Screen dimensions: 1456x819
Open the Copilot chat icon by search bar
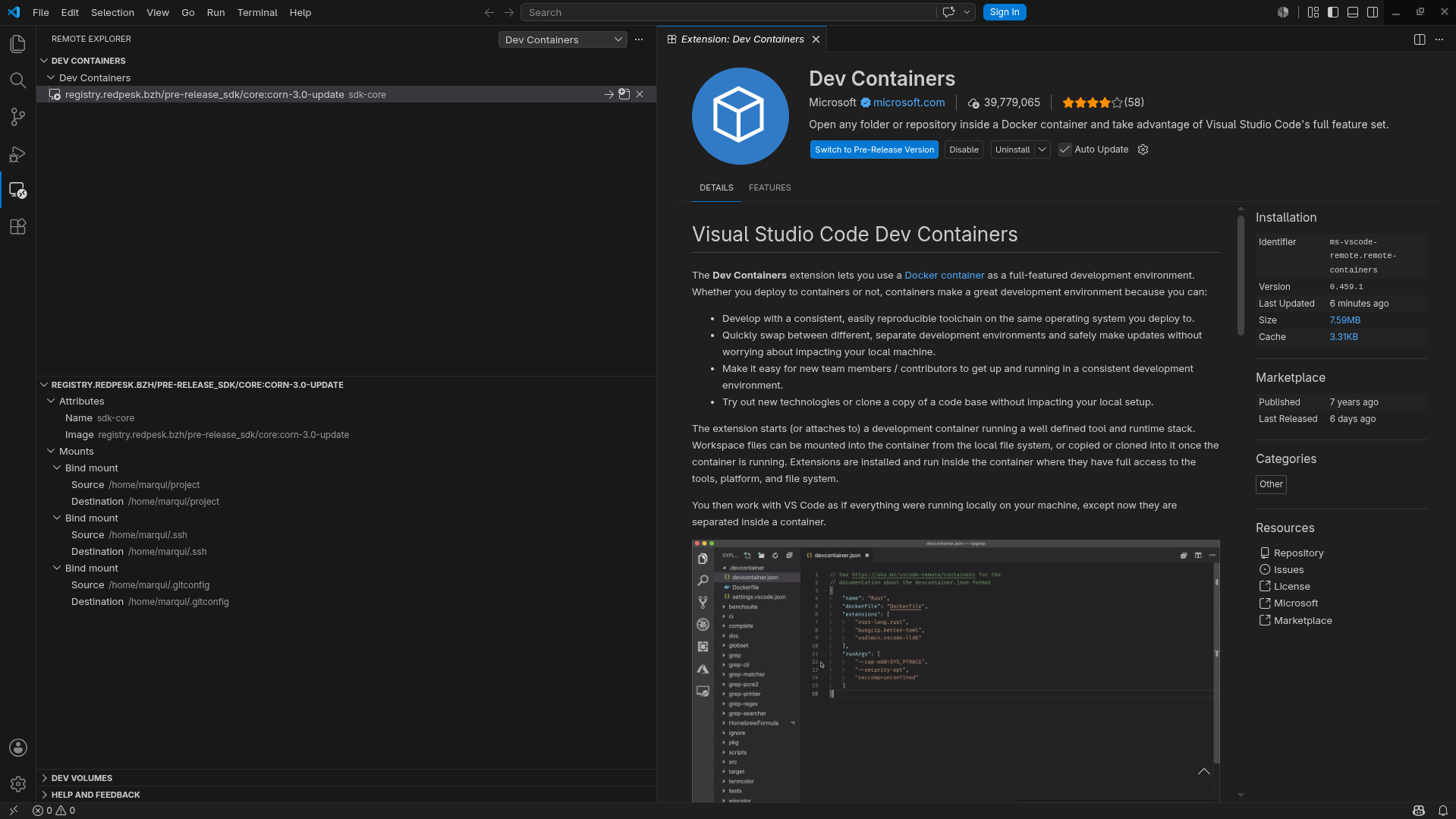coord(948,12)
